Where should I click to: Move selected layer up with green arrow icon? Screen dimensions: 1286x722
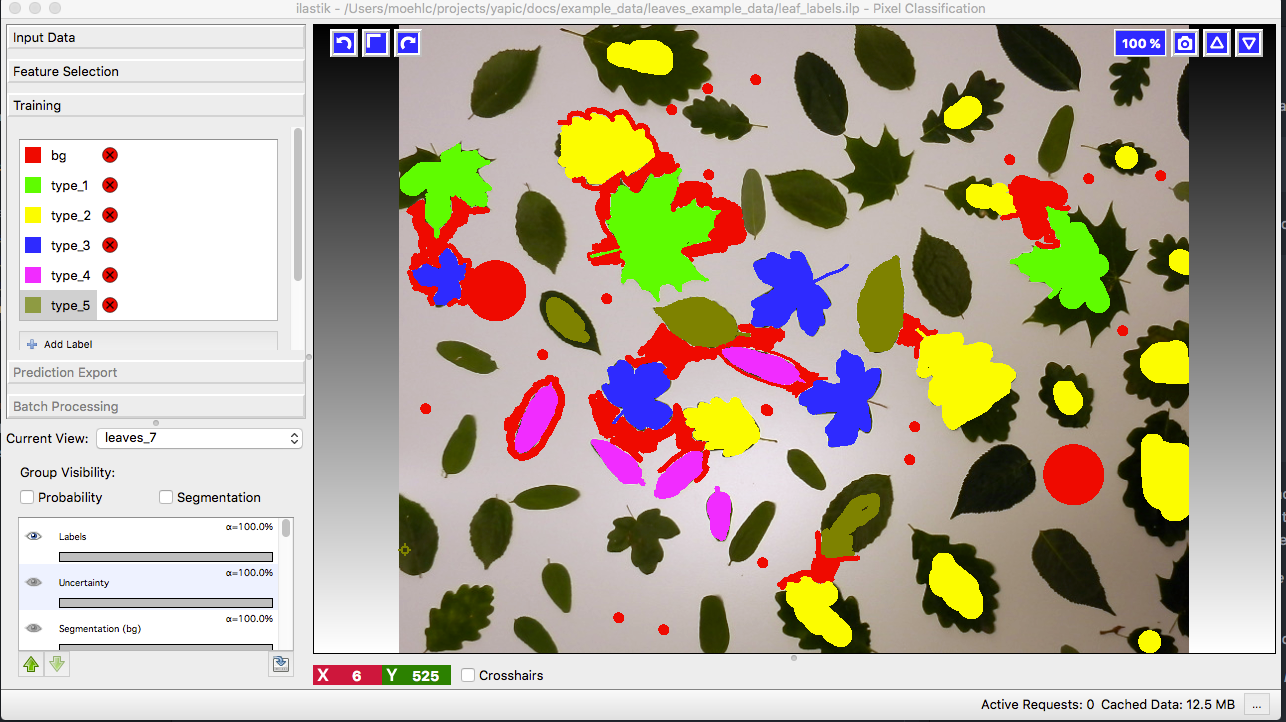[x=33, y=664]
